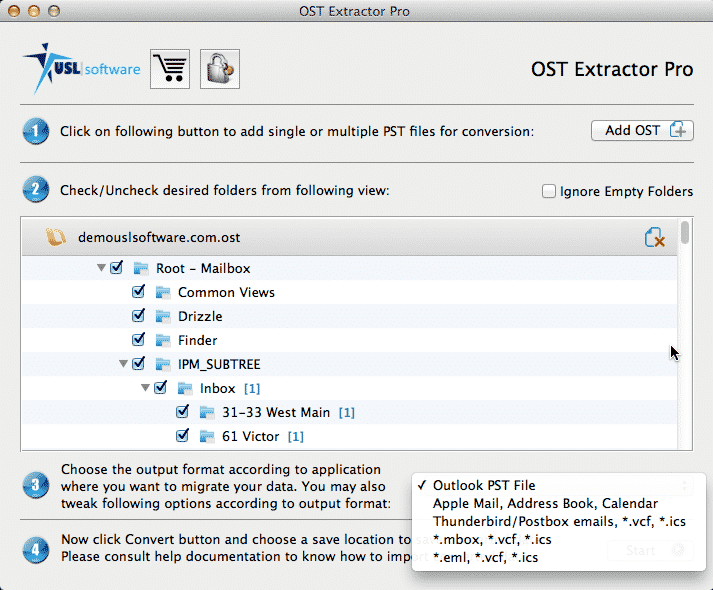
Task: Click the folder list vertical scrollbar thumb
Action: pos(685,232)
